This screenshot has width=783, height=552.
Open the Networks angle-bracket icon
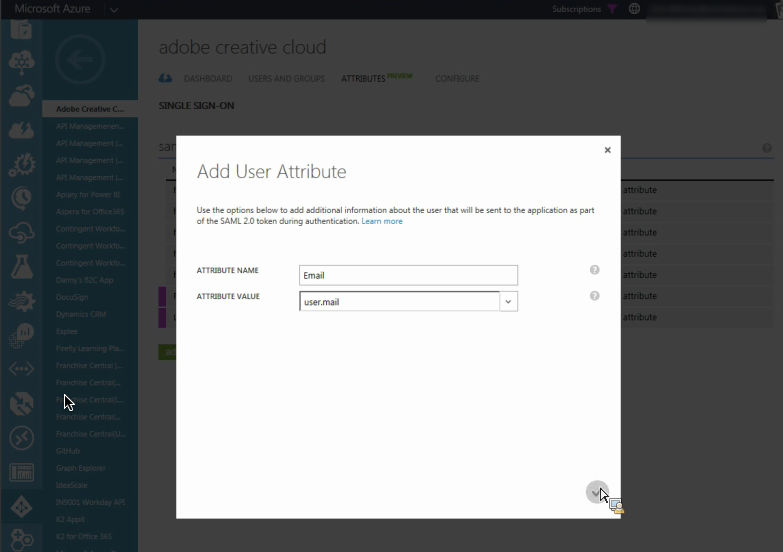click(x=21, y=369)
